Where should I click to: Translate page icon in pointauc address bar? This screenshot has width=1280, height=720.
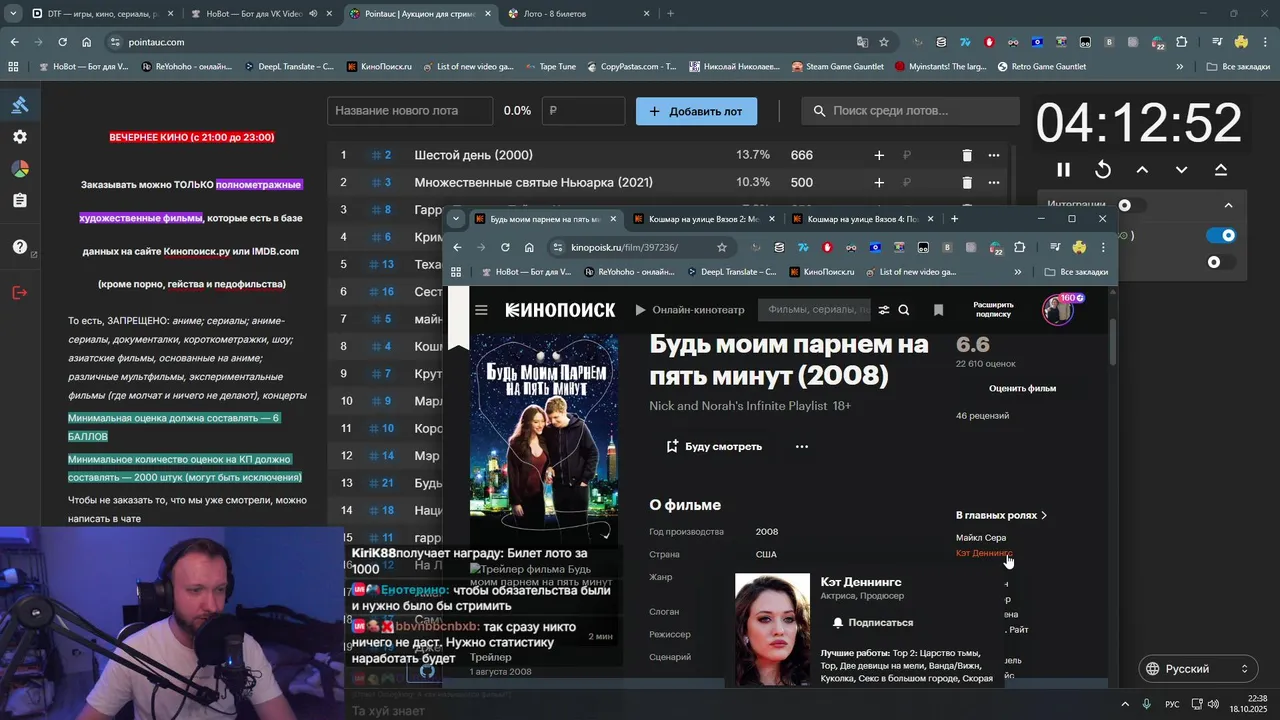pos(862,42)
